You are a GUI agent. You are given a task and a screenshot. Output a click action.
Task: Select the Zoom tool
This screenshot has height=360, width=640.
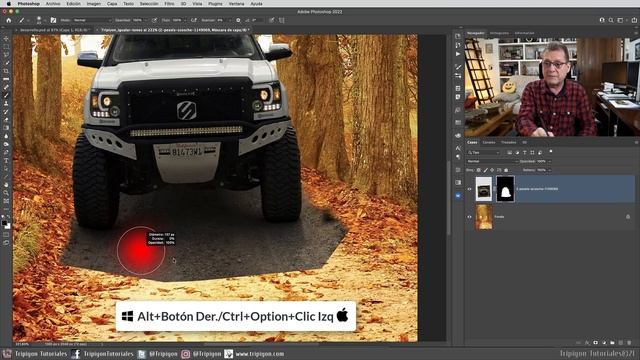coord(6,193)
